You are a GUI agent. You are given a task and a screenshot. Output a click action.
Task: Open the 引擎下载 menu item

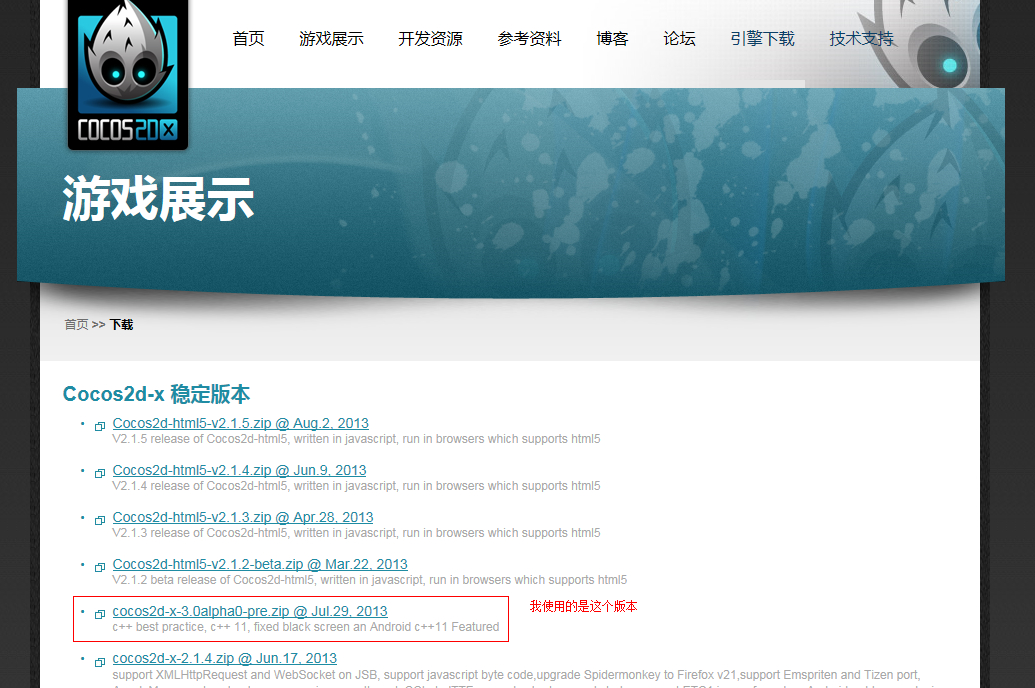tap(762, 39)
